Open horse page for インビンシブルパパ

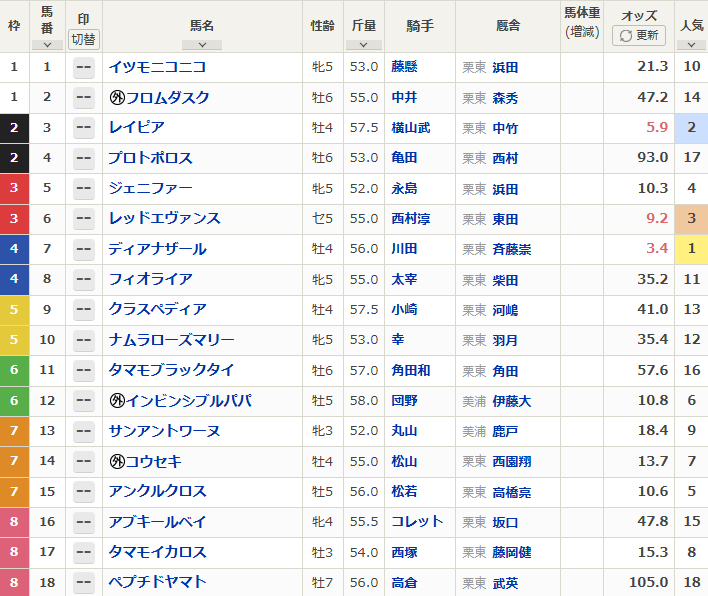click(x=189, y=400)
